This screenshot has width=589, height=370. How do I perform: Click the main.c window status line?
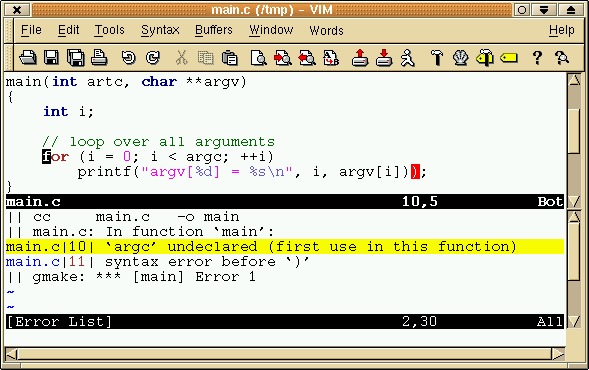(285, 202)
